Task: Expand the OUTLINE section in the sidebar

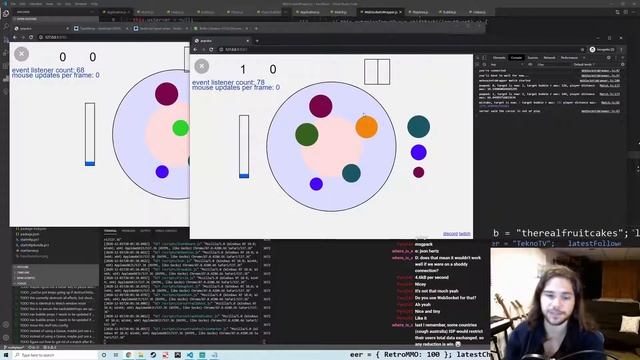Action: [x=56, y=267]
